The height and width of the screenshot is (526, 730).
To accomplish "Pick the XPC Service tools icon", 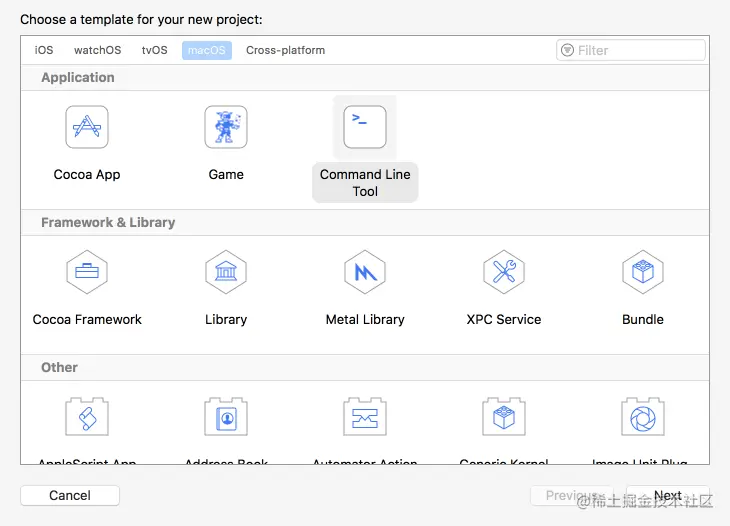I will (x=504, y=272).
